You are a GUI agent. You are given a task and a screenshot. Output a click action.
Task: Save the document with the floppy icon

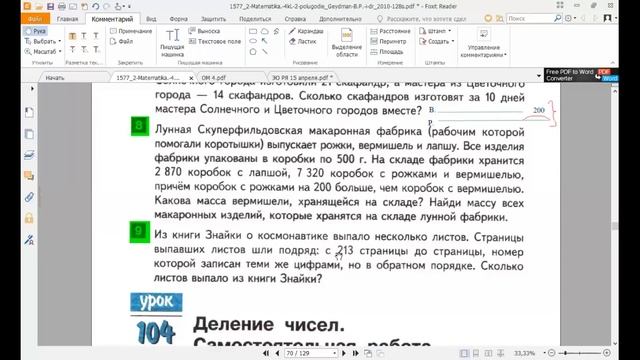[50, 6]
